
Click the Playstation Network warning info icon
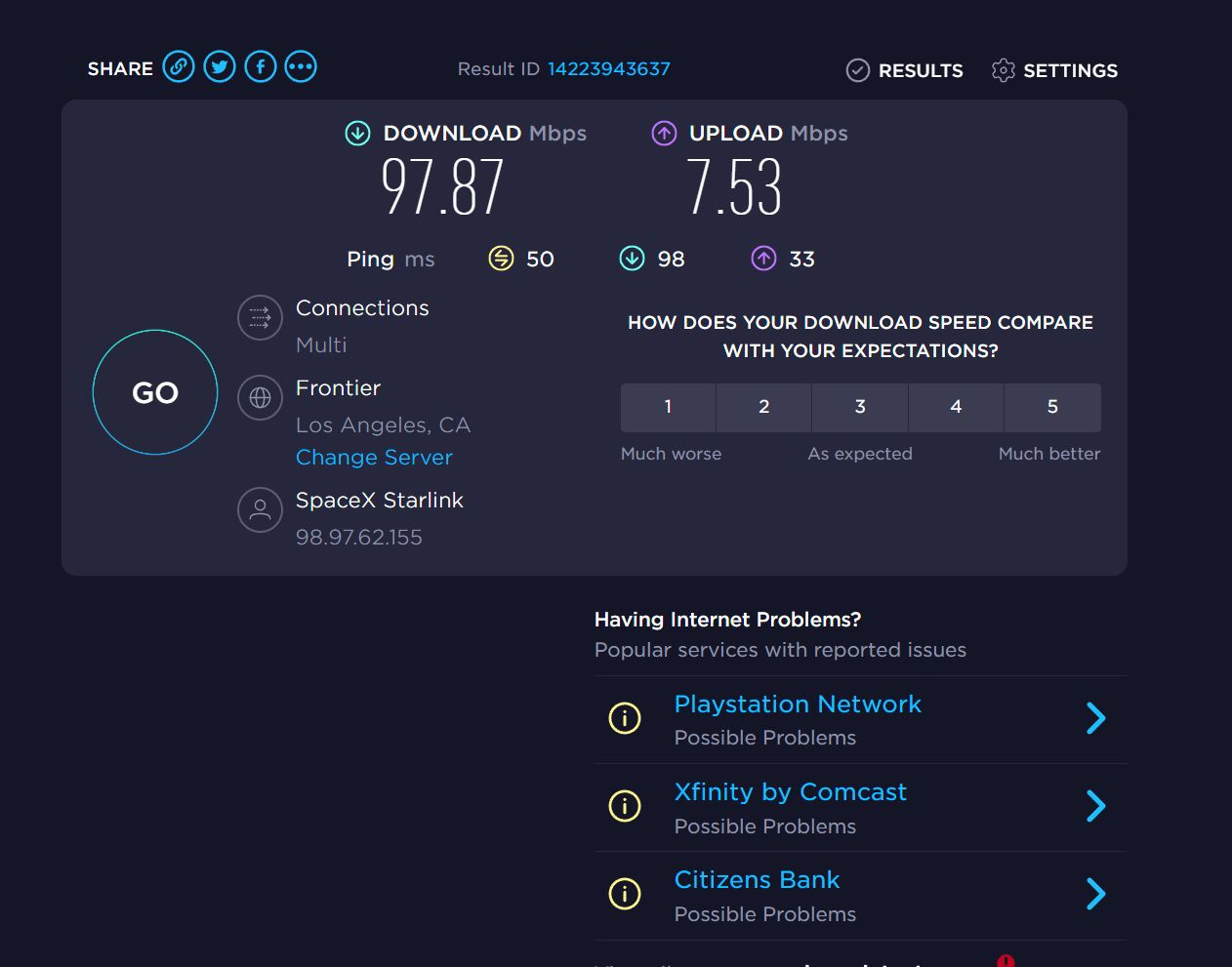625,718
